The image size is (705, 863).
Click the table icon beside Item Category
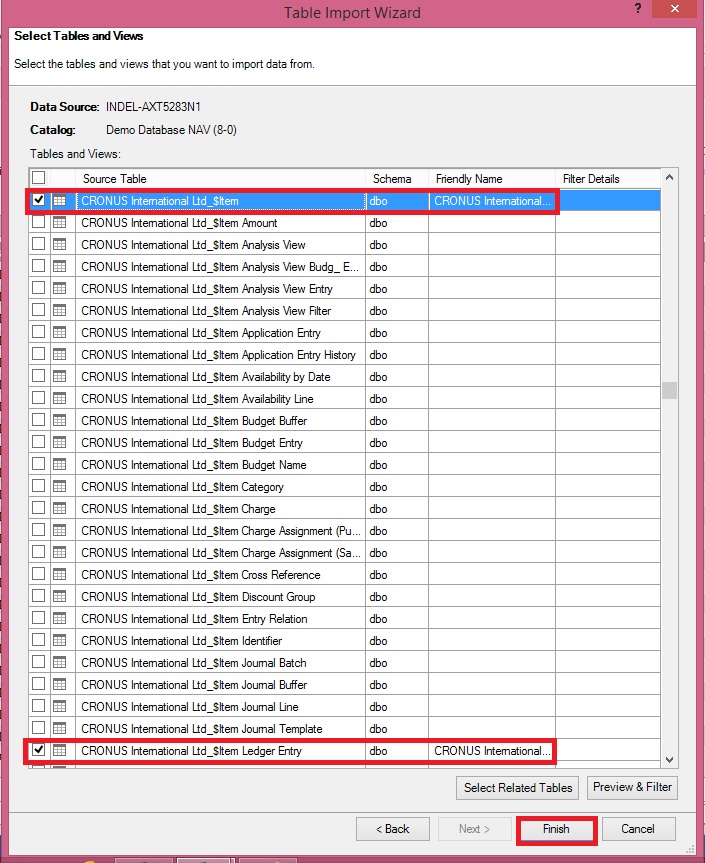(x=59, y=487)
